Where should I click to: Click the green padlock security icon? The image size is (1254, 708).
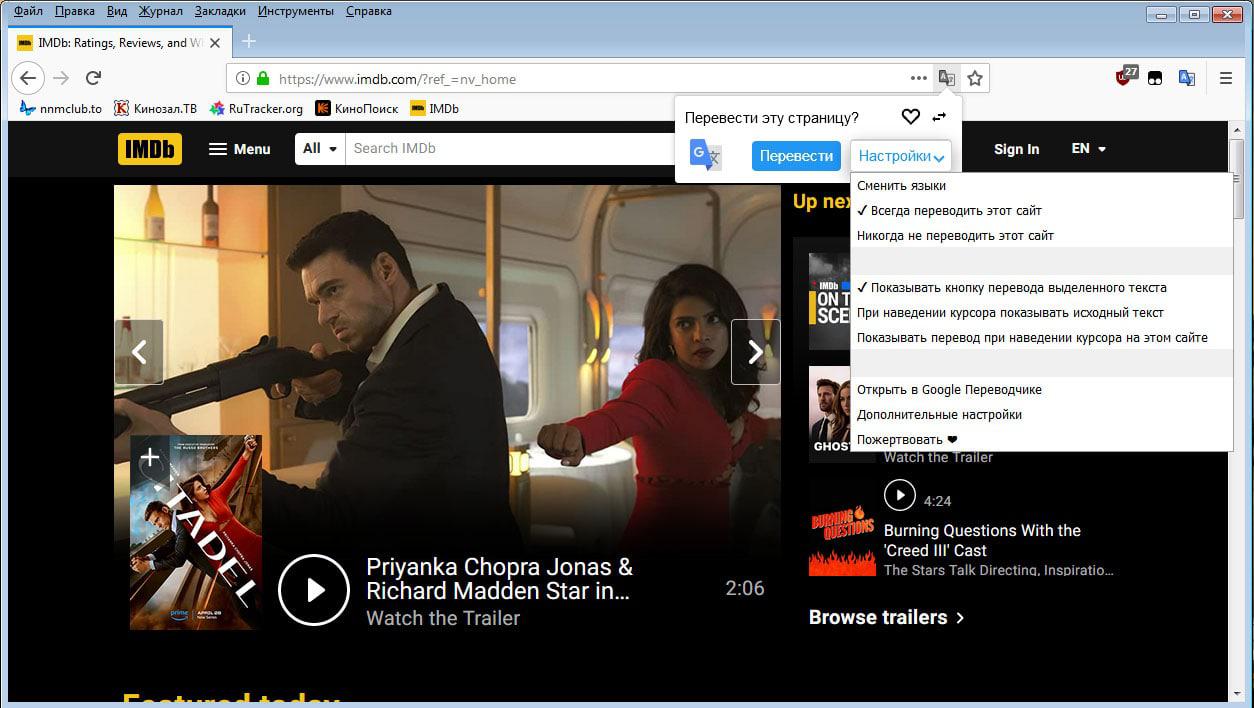coord(263,78)
